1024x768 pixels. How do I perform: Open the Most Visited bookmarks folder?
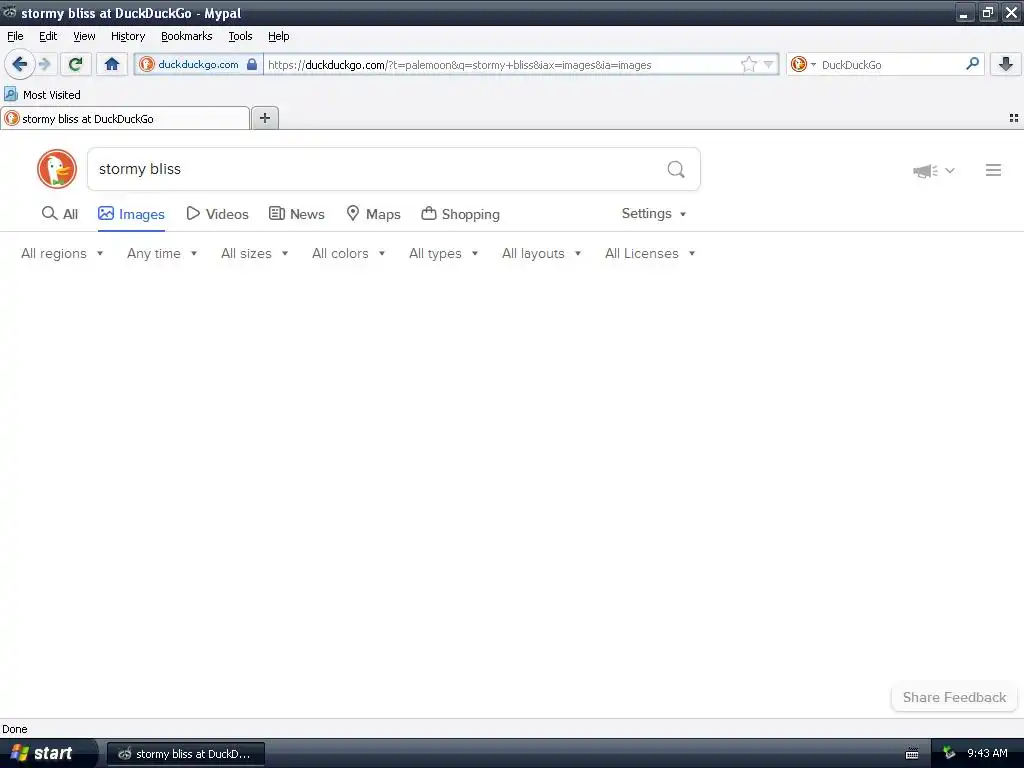pyautogui.click(x=42, y=95)
